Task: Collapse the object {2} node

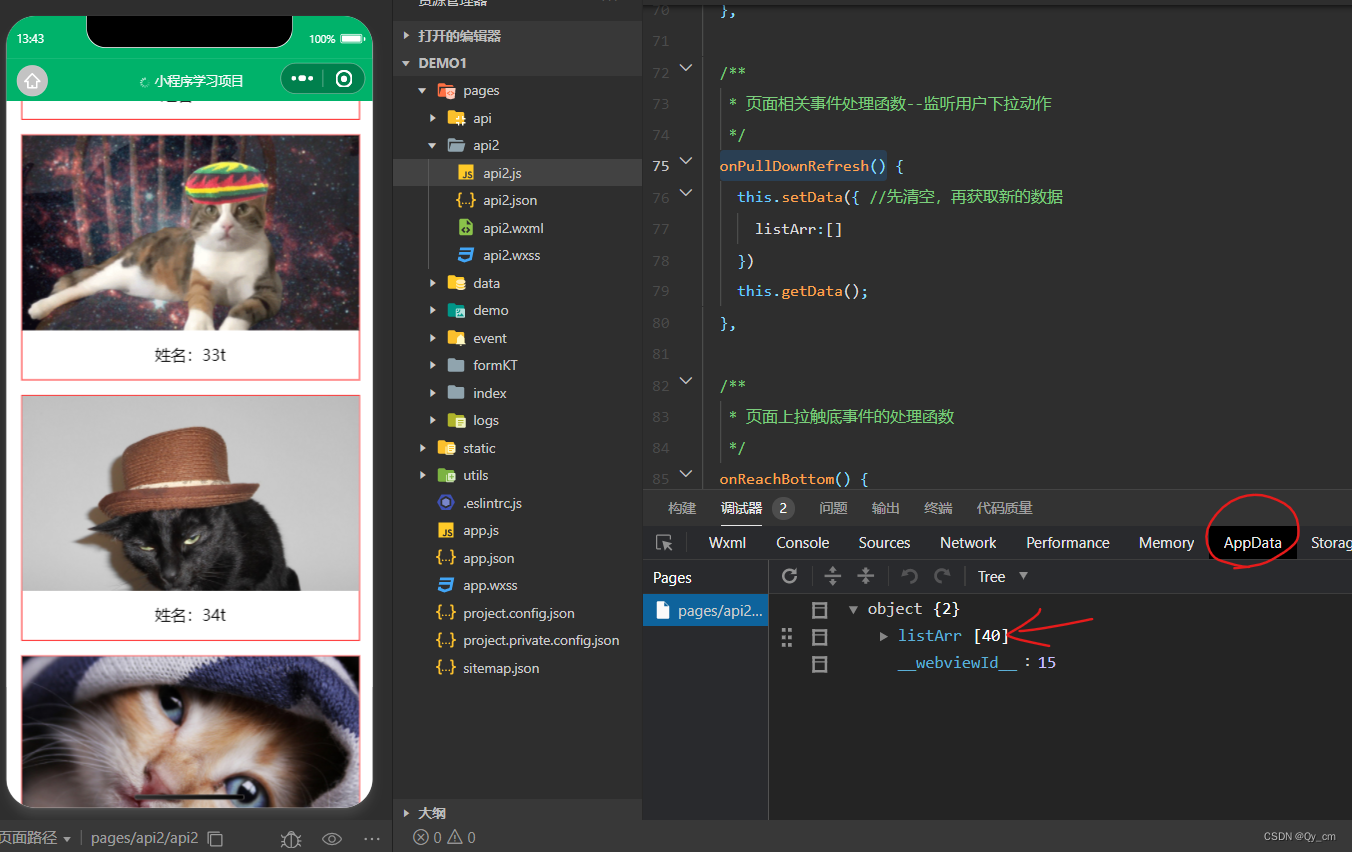Action: [853, 609]
